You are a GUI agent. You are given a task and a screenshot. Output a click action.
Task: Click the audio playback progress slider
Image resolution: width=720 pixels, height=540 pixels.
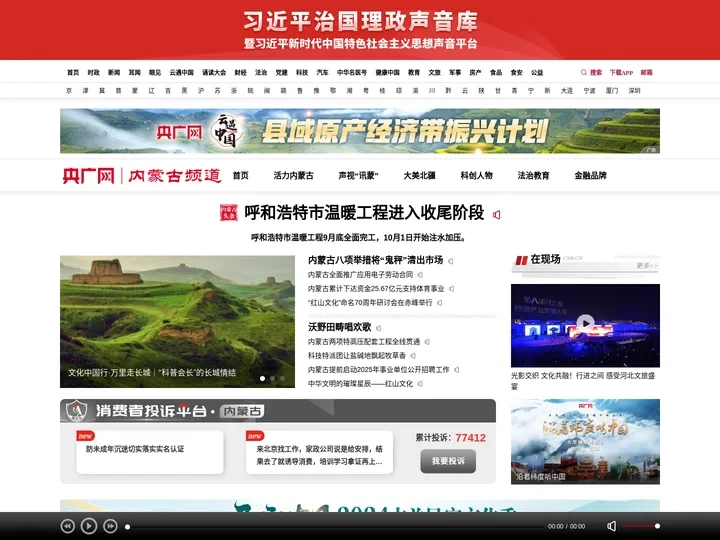point(335,526)
